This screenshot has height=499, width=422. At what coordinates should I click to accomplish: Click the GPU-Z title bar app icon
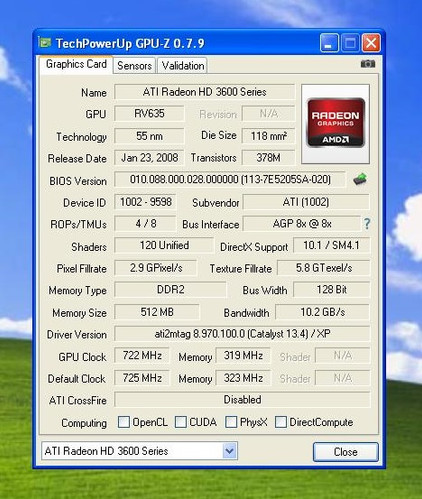click(x=44, y=43)
